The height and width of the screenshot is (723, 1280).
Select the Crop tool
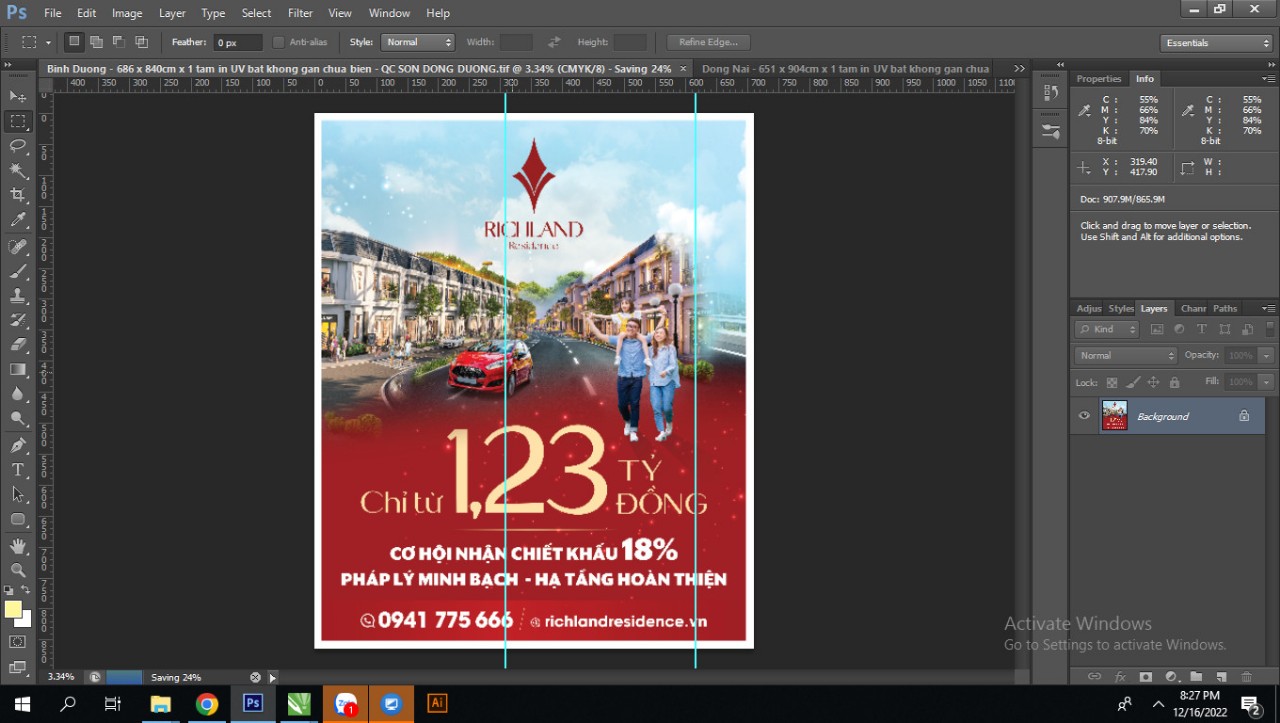(x=18, y=196)
